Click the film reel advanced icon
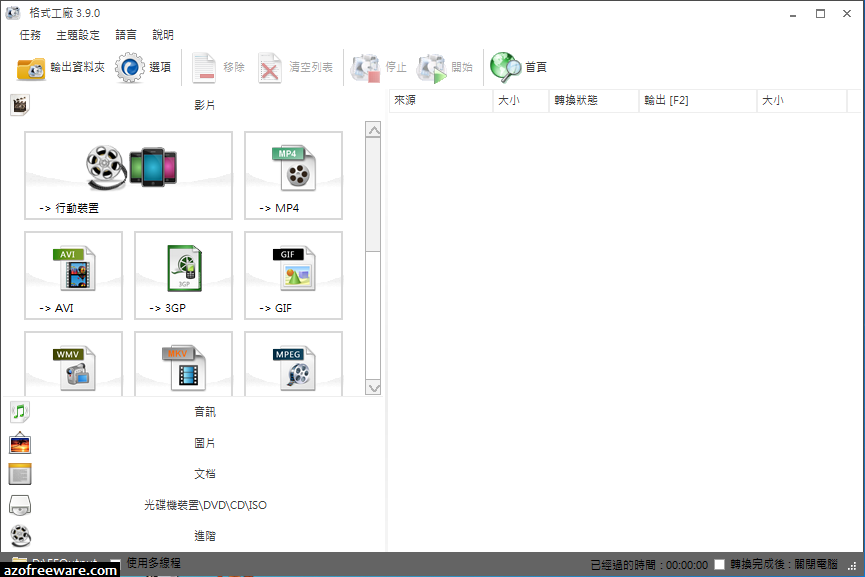This screenshot has width=865, height=577. (20, 536)
